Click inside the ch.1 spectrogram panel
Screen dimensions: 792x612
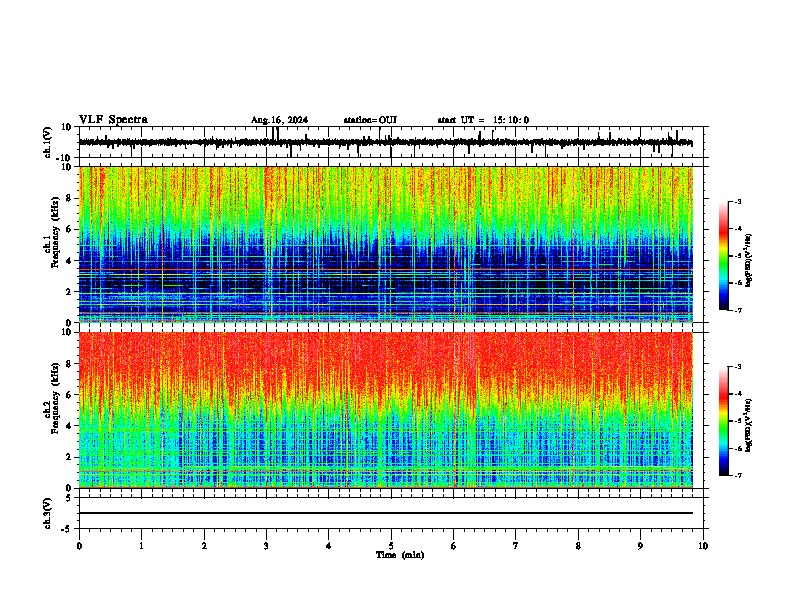coord(385,244)
